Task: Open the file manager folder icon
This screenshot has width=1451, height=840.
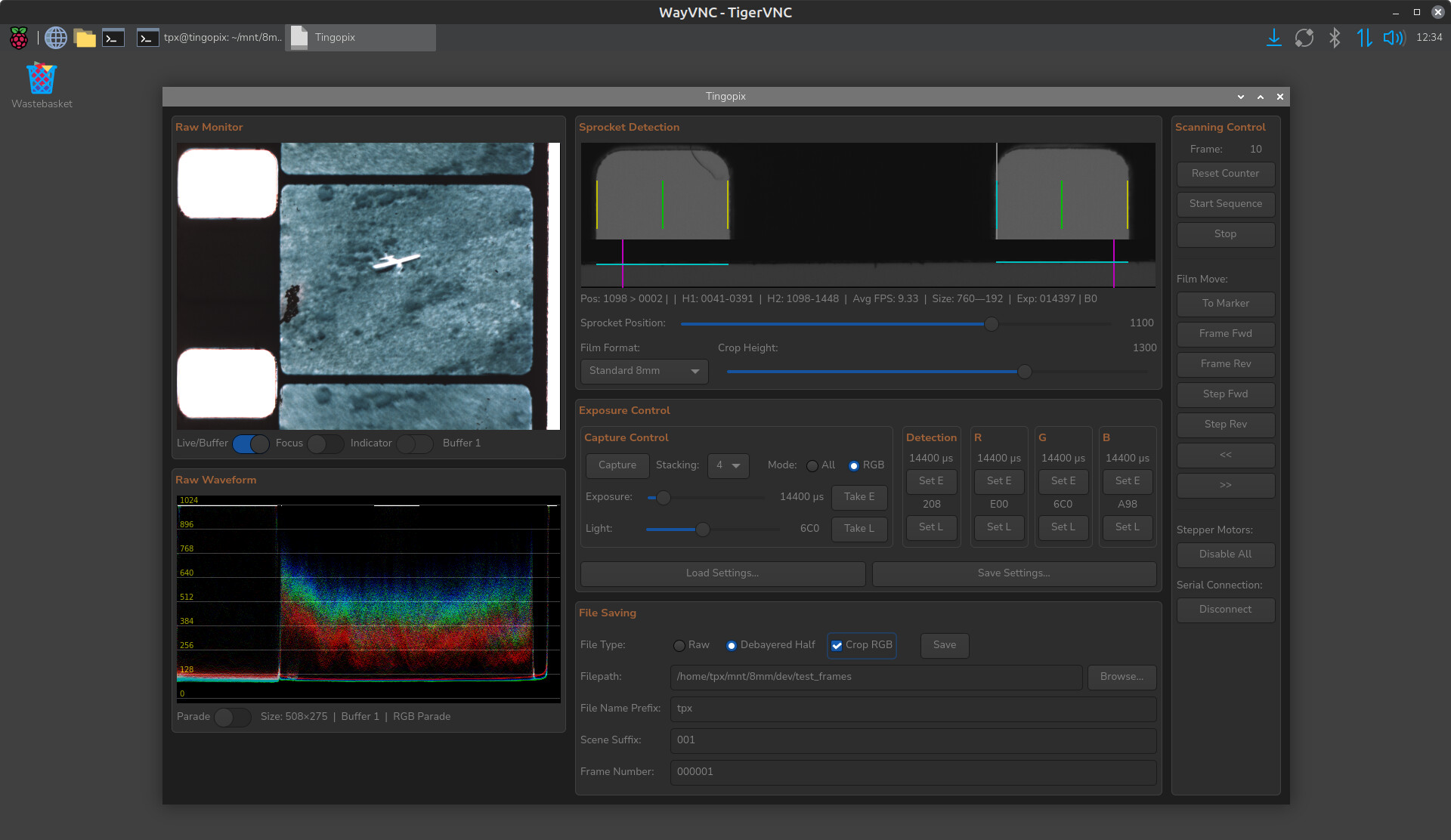Action: [85, 38]
